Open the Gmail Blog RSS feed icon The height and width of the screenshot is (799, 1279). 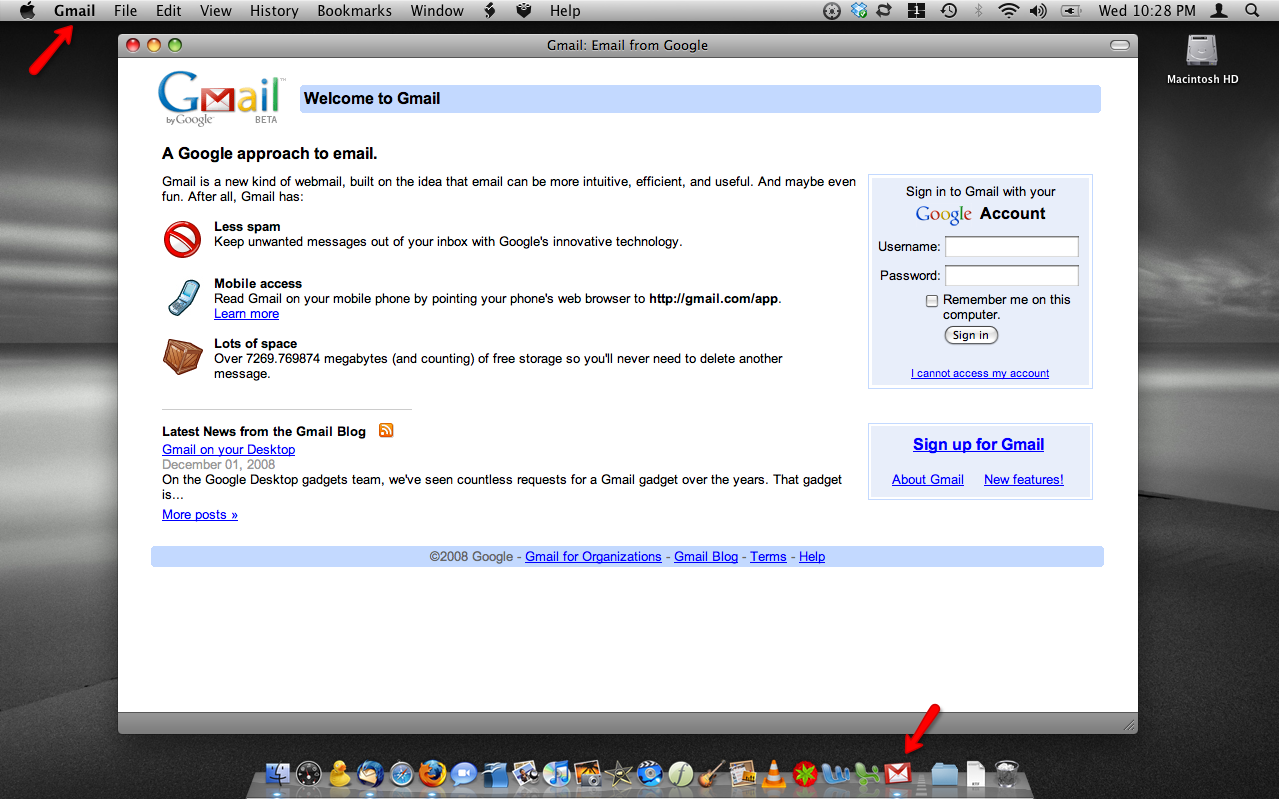[386, 431]
